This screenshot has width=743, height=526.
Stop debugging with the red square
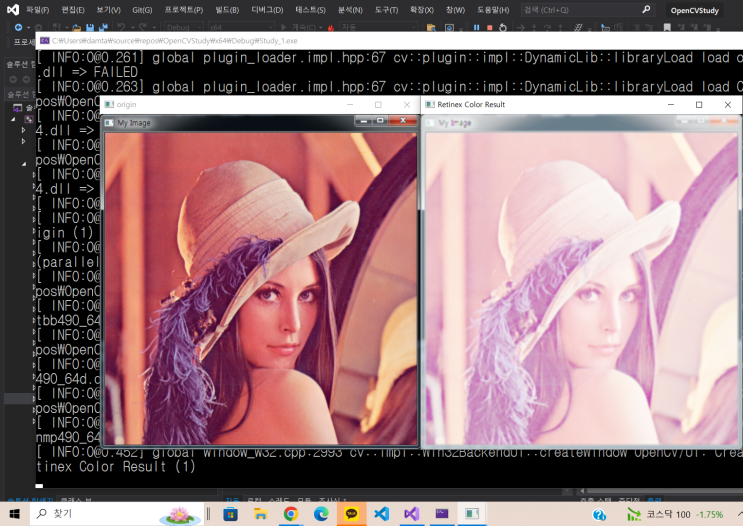click(489, 27)
